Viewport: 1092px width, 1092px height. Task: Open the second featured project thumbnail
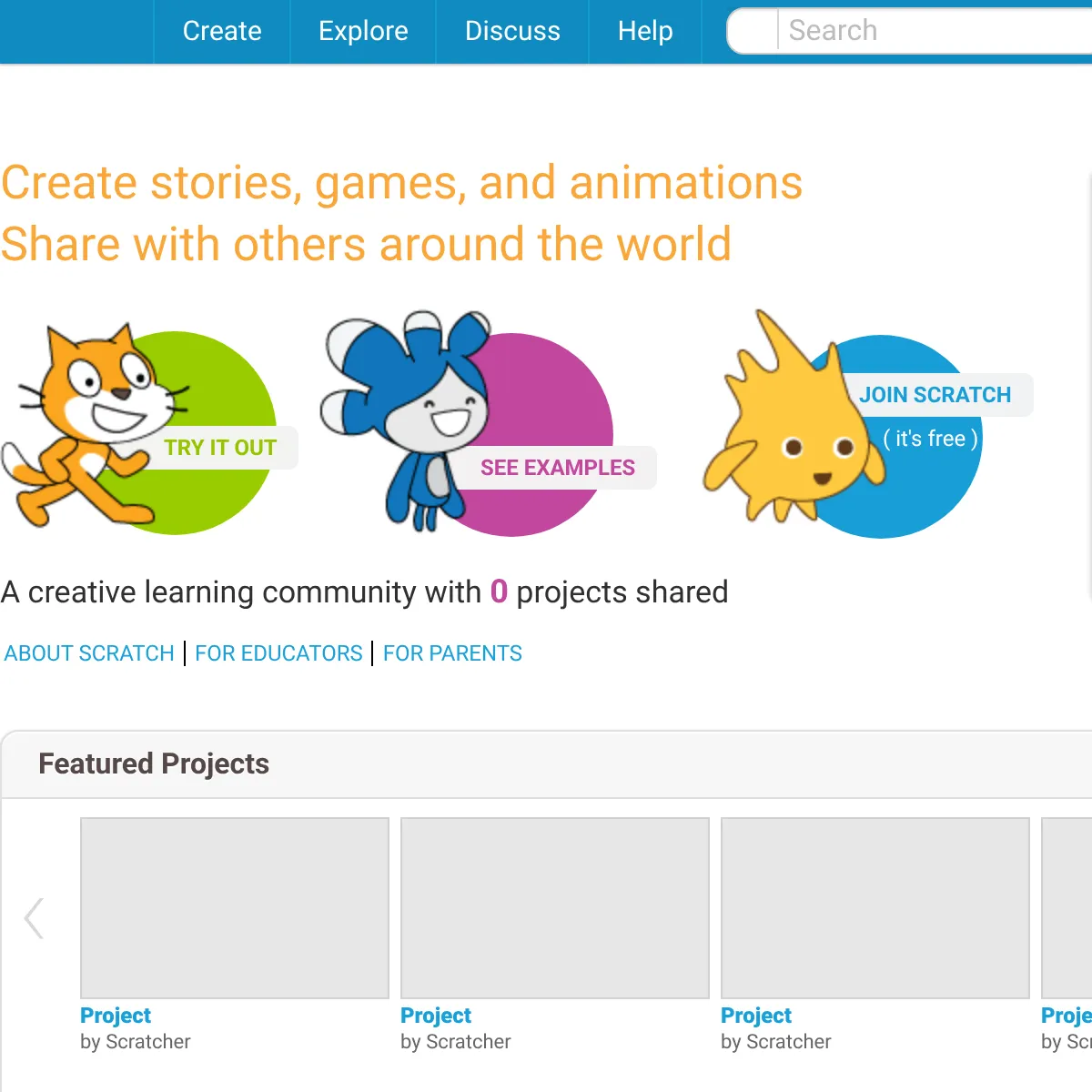[555, 908]
